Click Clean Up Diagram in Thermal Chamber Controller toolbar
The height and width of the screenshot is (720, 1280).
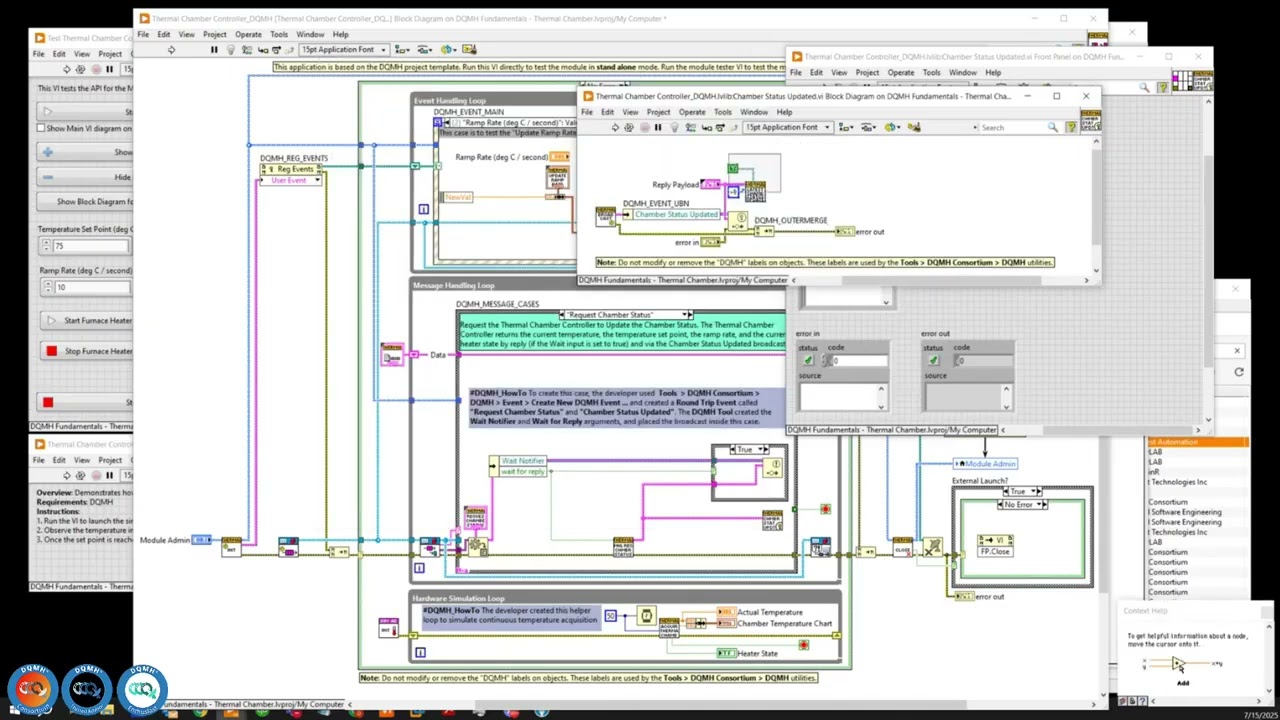pos(468,49)
